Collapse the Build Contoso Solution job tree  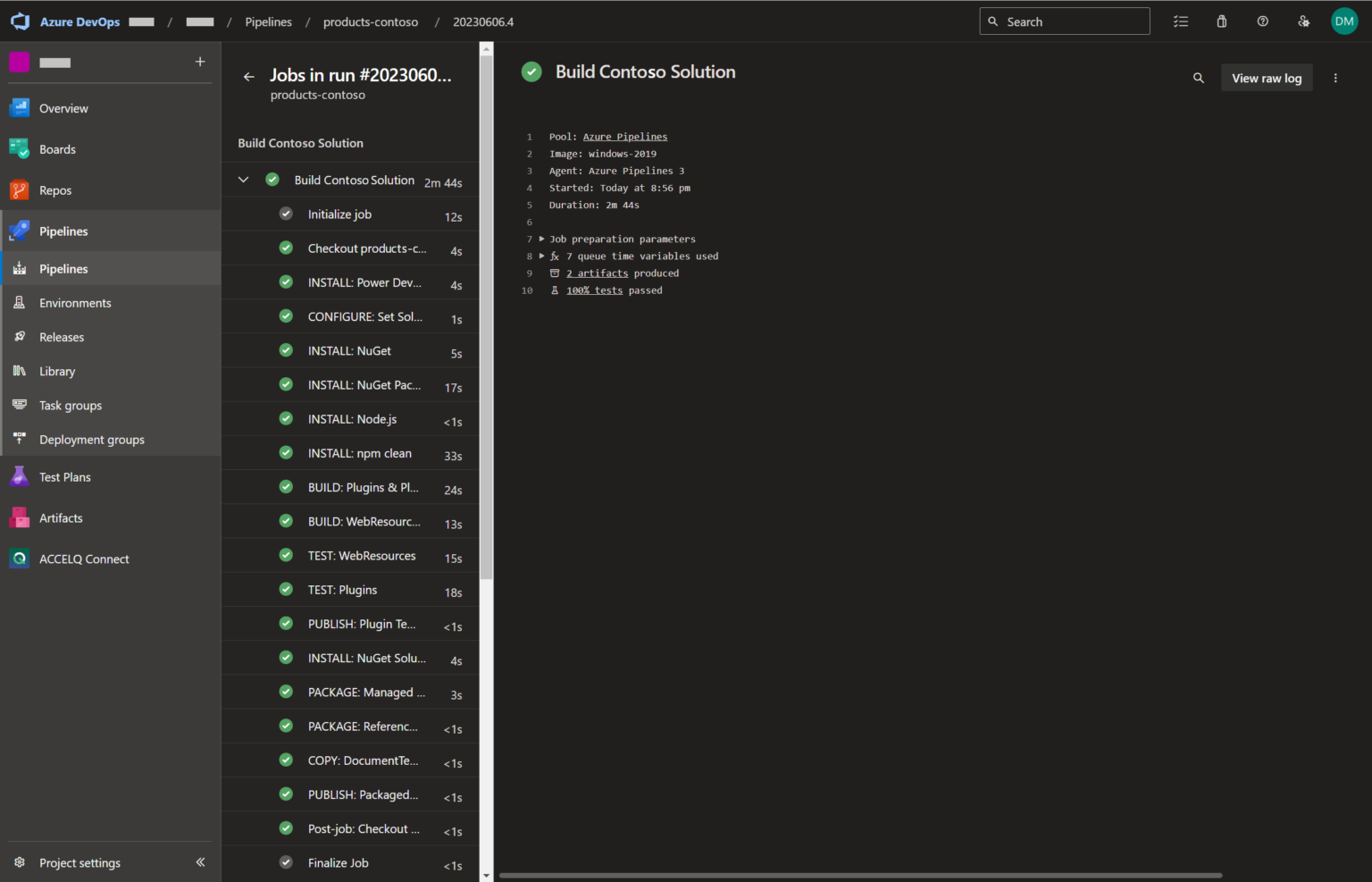point(243,180)
